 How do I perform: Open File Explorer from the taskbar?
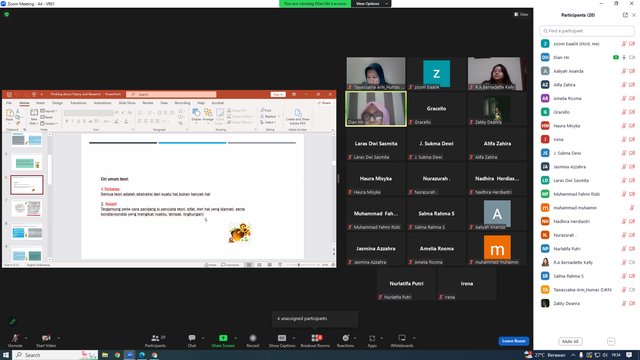point(105,355)
